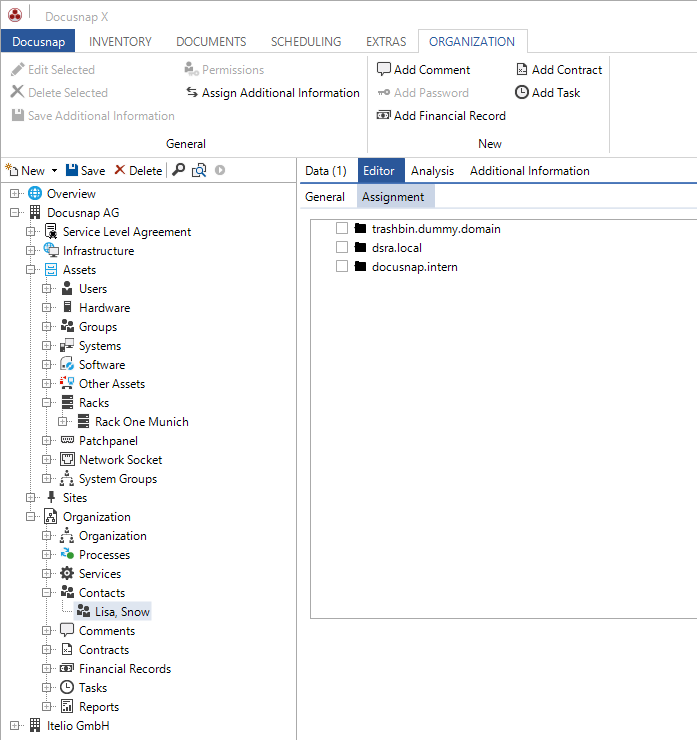The height and width of the screenshot is (740, 697).
Task: Click the Assign Additional Information arrows icon
Action: (192, 92)
